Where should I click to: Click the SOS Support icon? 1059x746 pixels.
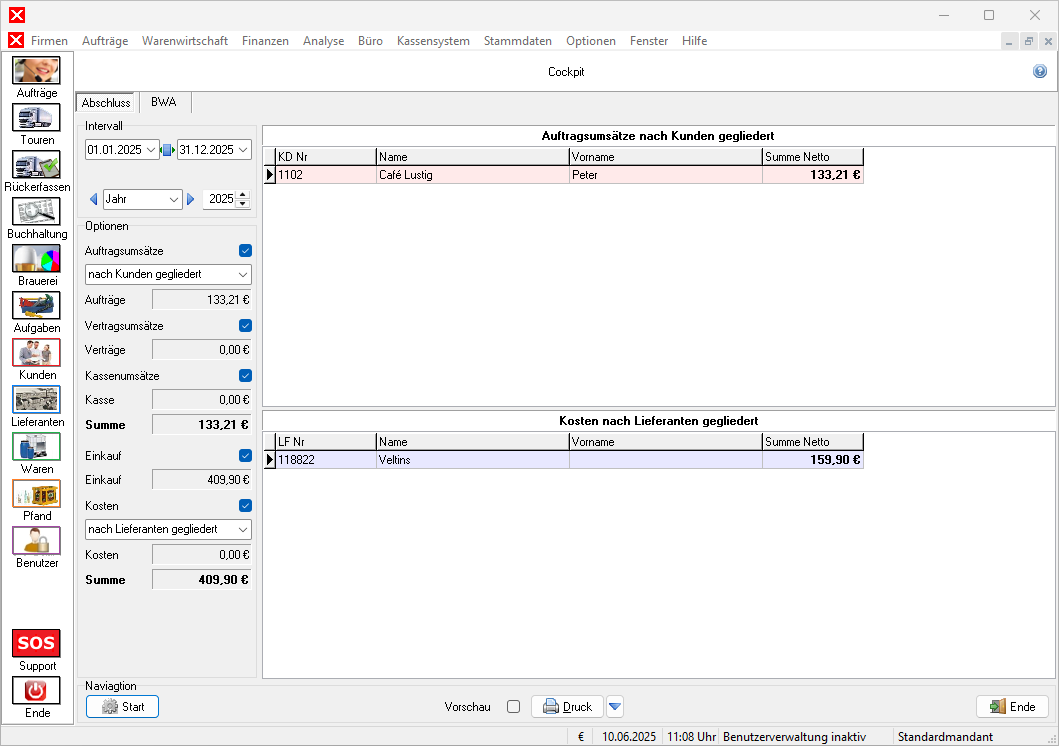36,643
